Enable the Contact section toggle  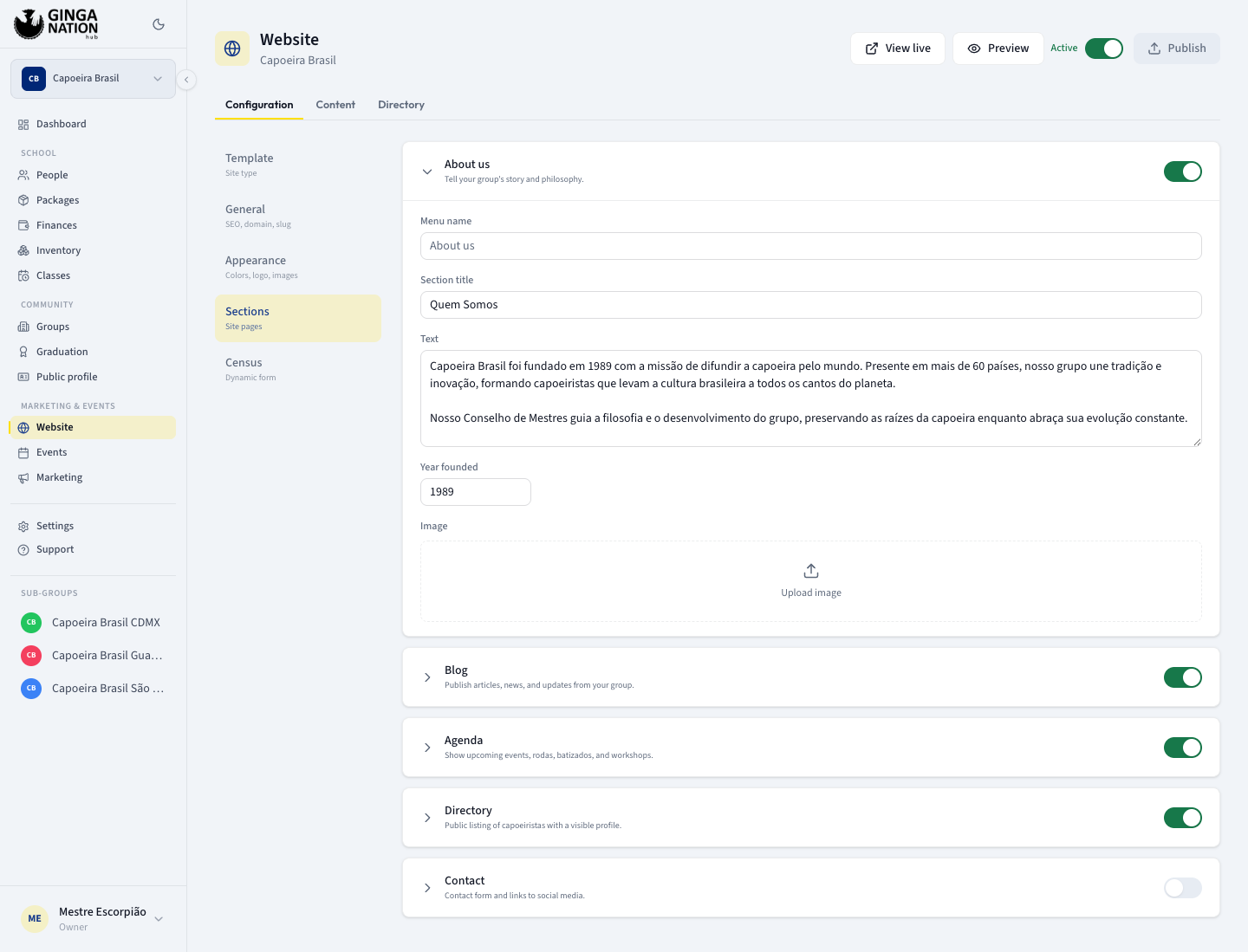click(x=1183, y=888)
